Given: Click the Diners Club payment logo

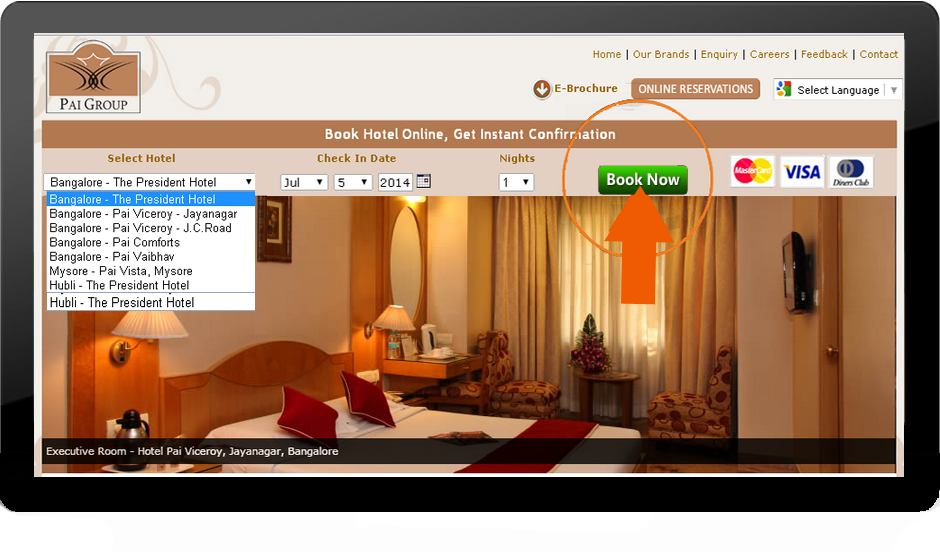Looking at the screenshot, I should pos(851,172).
